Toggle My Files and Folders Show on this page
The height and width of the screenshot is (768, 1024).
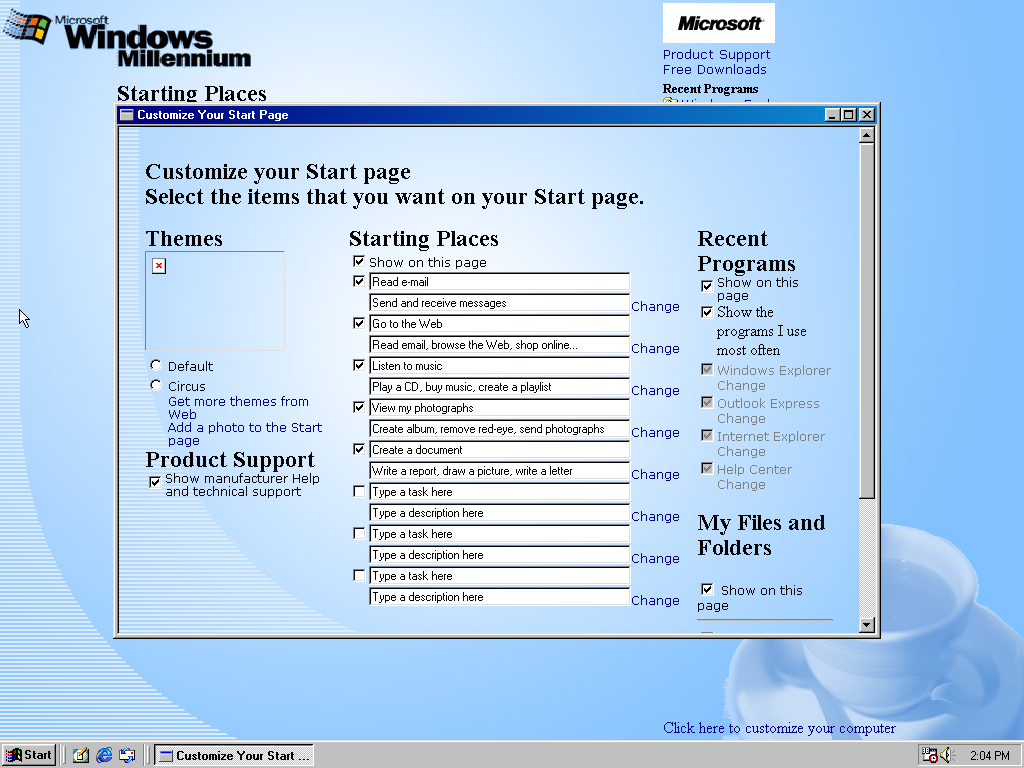click(707, 589)
